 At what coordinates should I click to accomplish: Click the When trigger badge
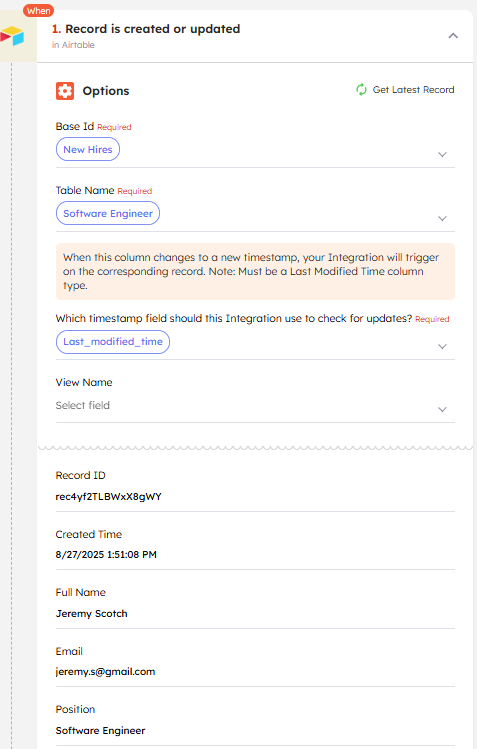pos(38,11)
